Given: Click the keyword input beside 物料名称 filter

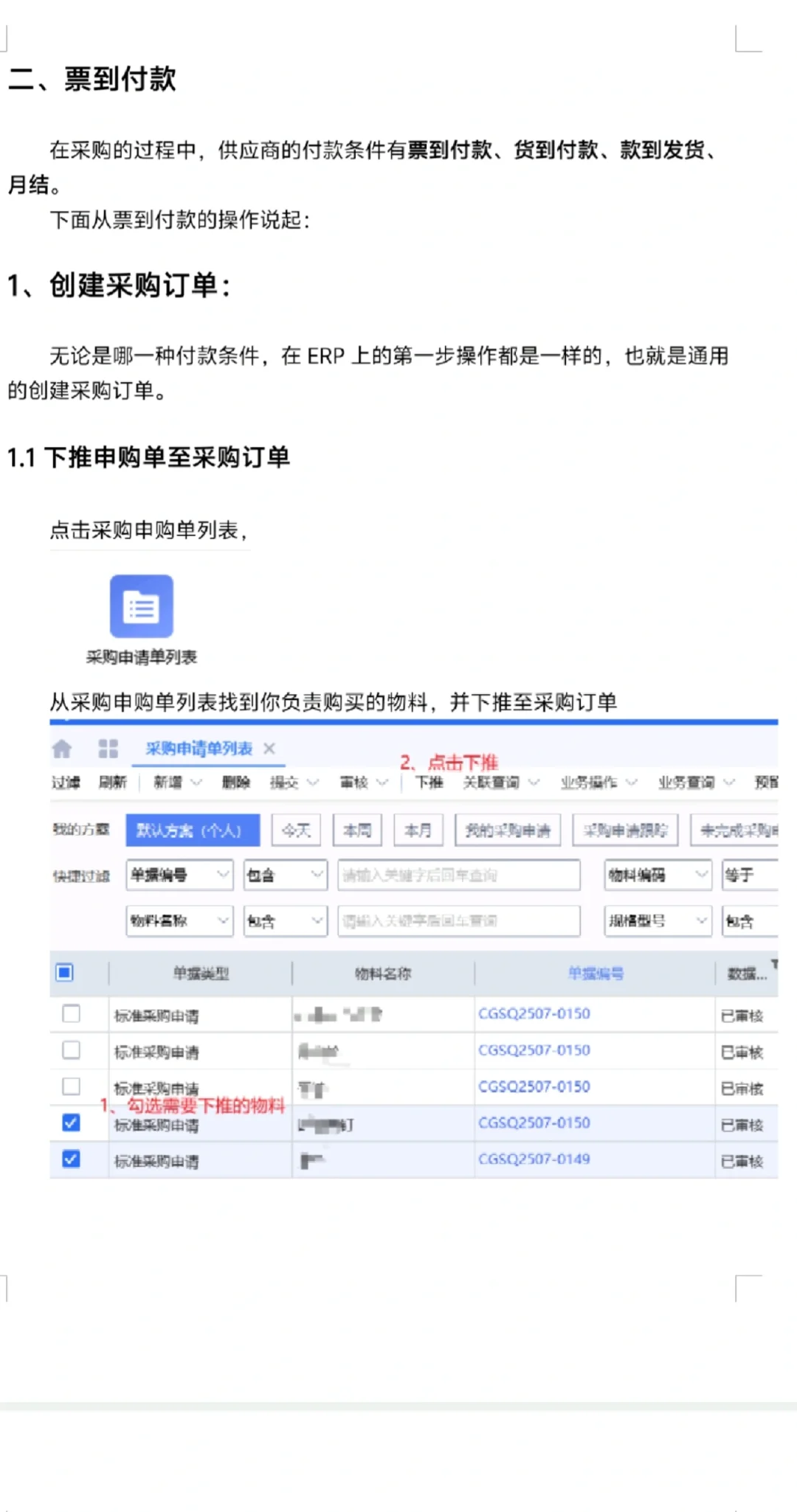Looking at the screenshot, I should [459, 921].
